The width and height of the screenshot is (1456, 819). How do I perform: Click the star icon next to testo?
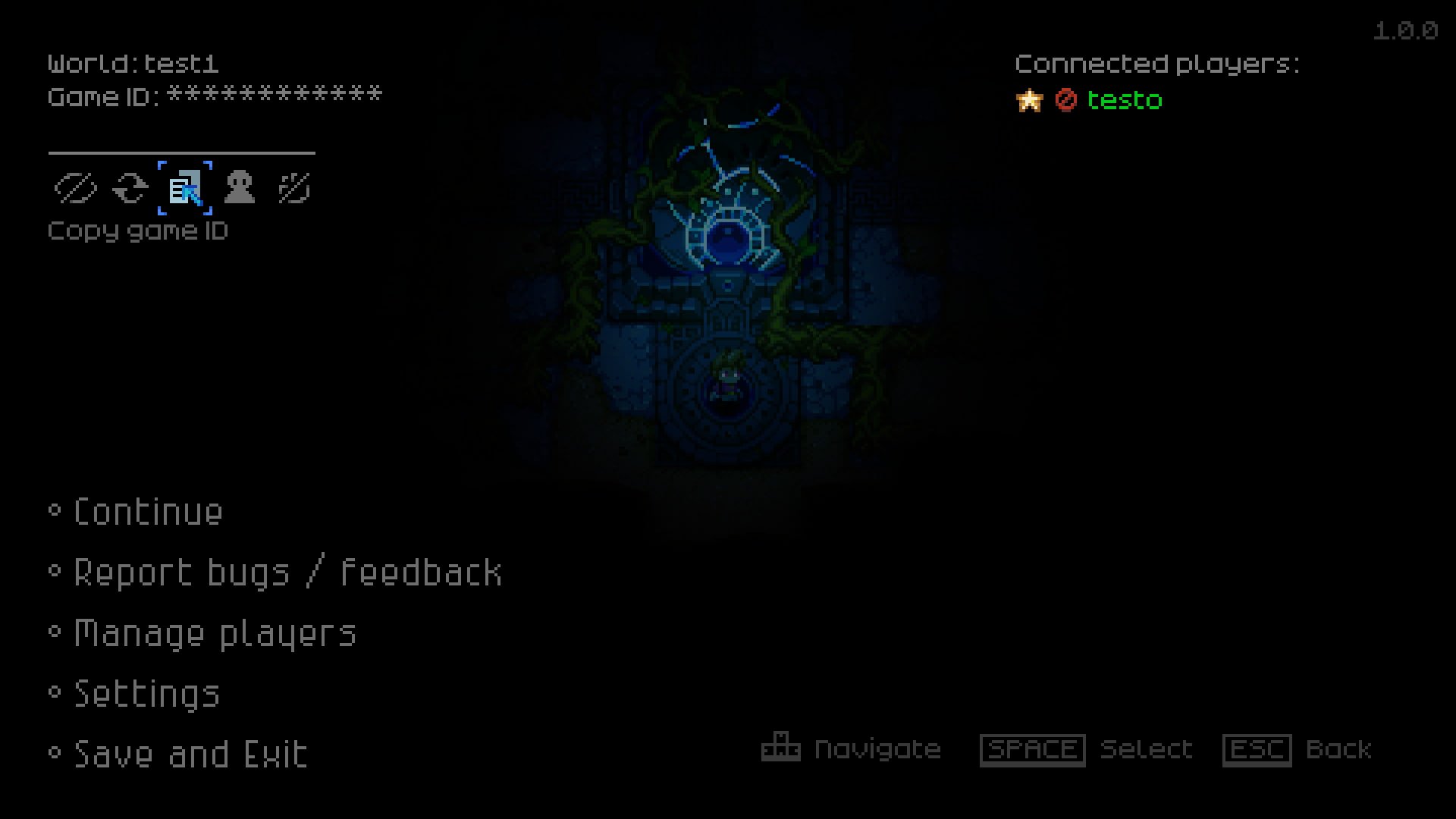click(1029, 99)
